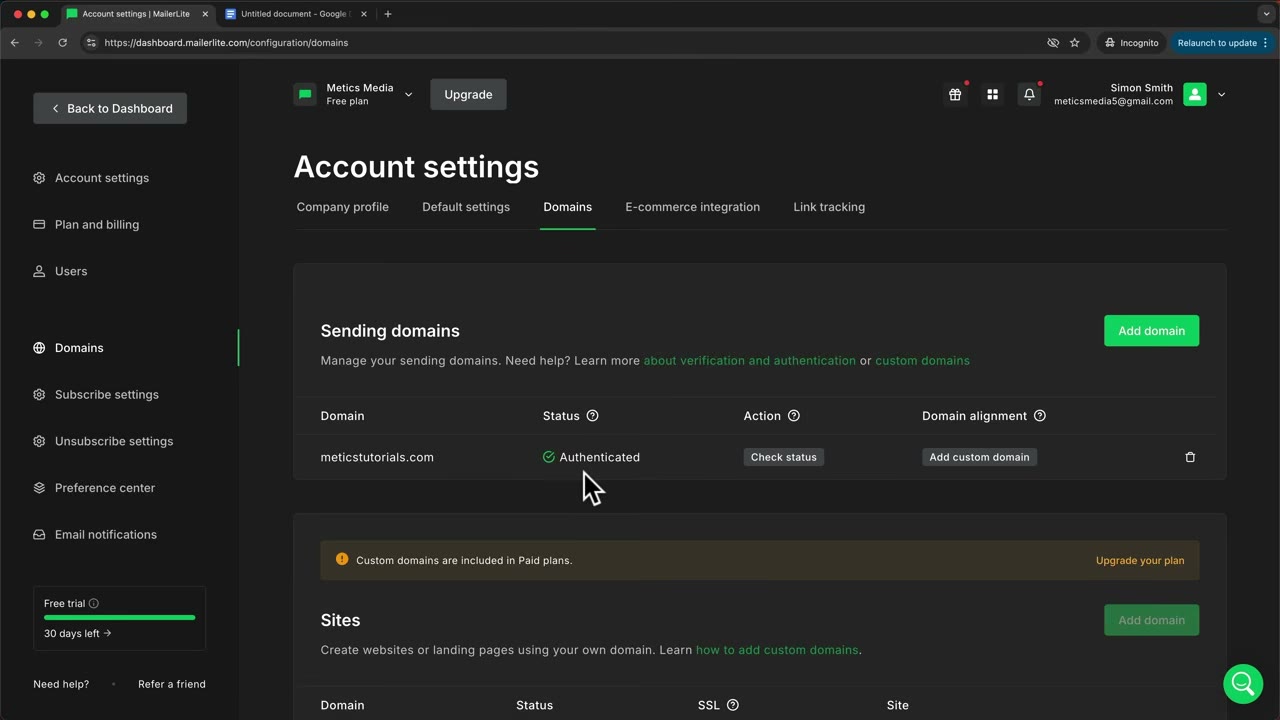Image resolution: width=1280 pixels, height=720 pixels.
Task: Click the Domain alignment help icon
Action: point(1040,416)
